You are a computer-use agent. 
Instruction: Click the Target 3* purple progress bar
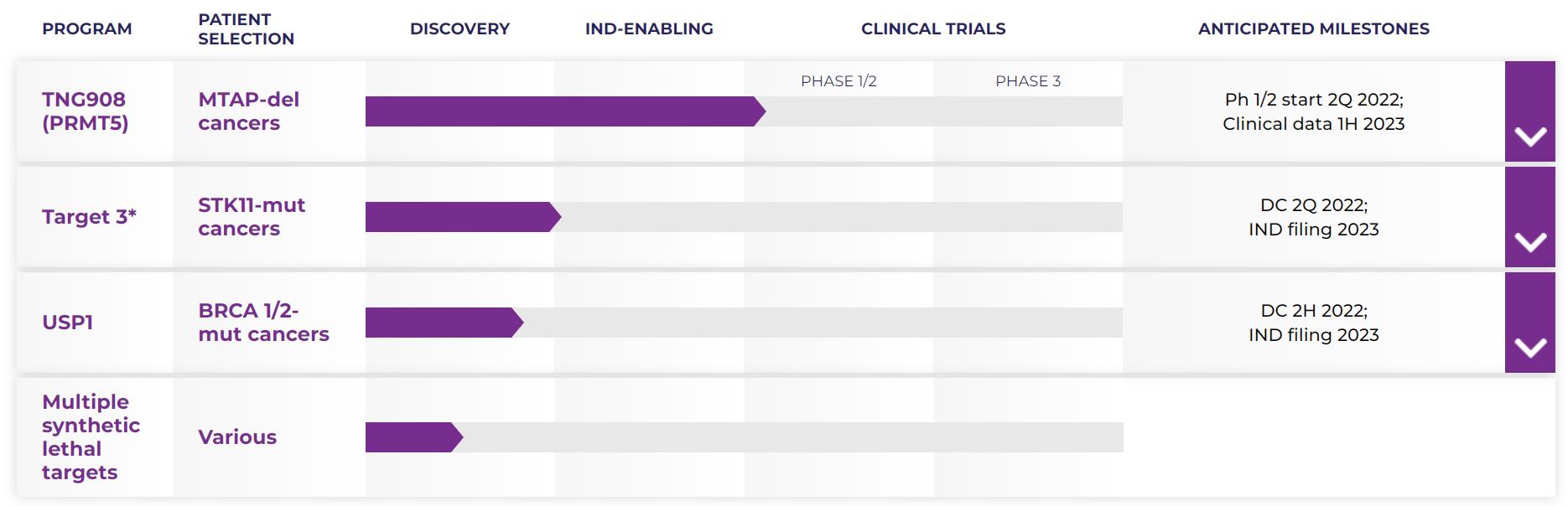click(x=461, y=217)
